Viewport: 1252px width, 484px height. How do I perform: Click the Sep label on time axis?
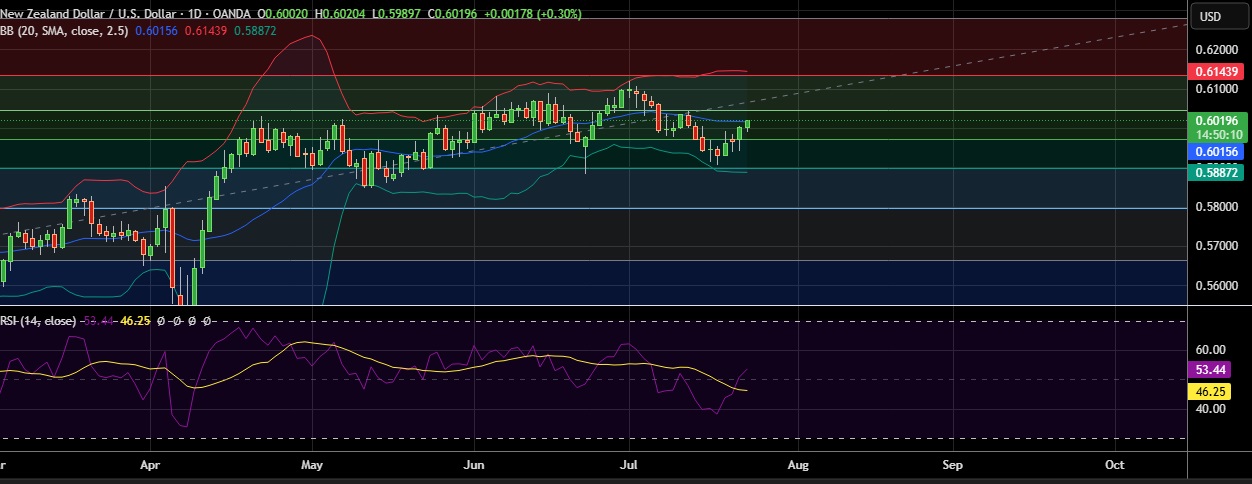click(952, 465)
